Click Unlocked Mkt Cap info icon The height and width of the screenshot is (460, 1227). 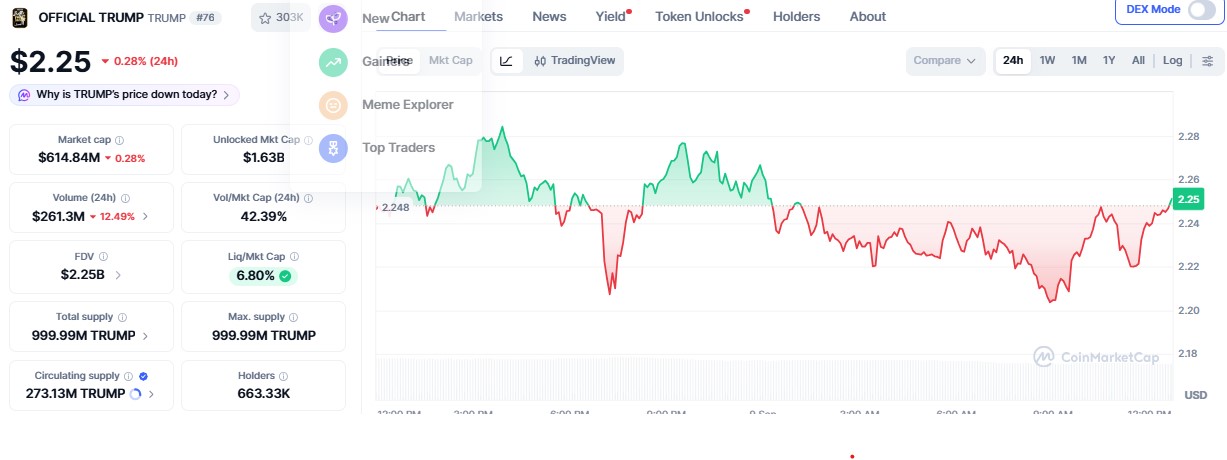pyautogui.click(x=308, y=141)
